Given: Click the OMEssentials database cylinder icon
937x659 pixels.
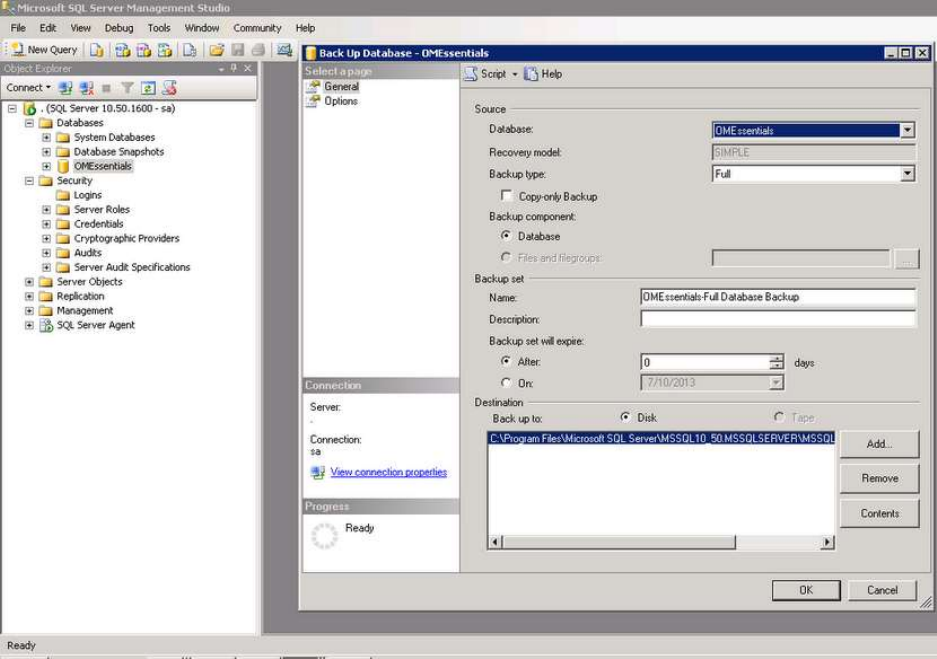Looking at the screenshot, I should pyautogui.click(x=63, y=166).
